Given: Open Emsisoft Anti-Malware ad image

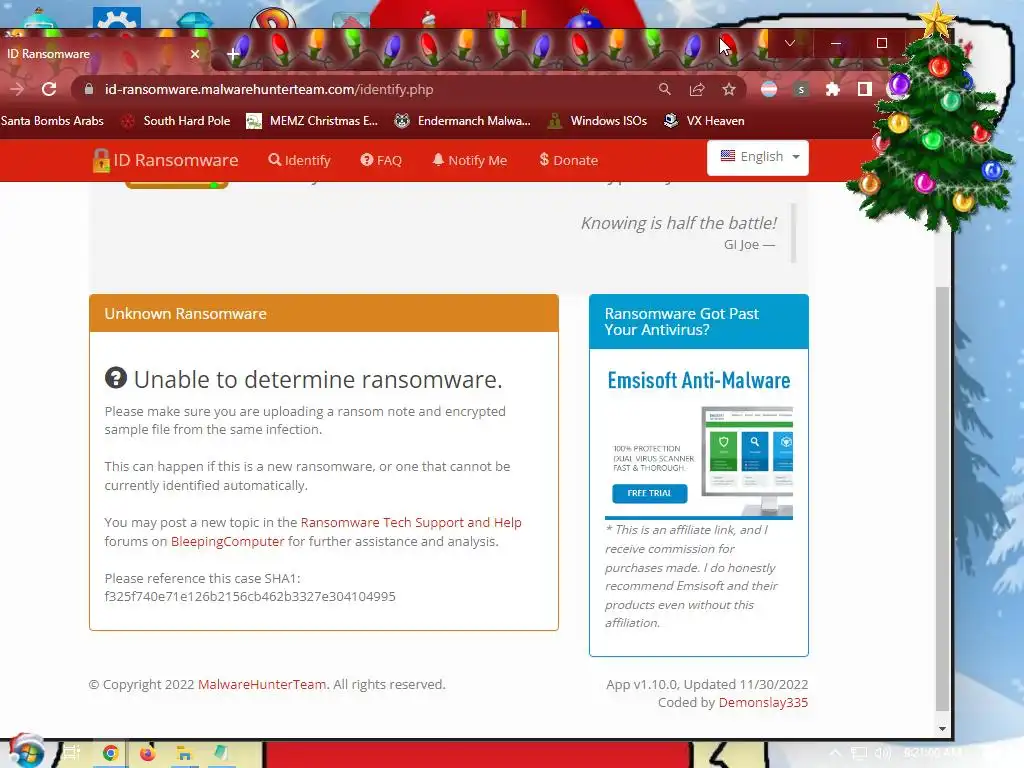Looking at the screenshot, I should pyautogui.click(x=699, y=444).
